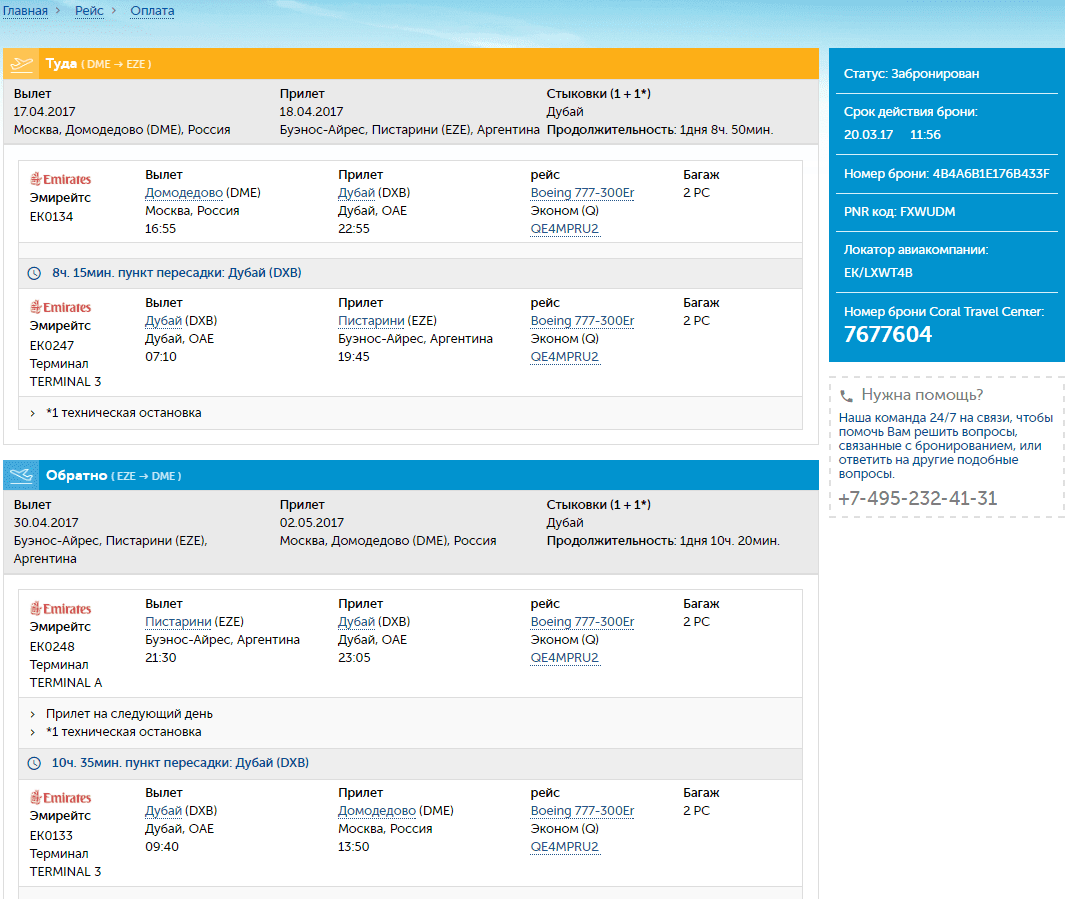Screen dimensions: 1065x899
Task: Click departure time 16:55
Action: (160, 229)
